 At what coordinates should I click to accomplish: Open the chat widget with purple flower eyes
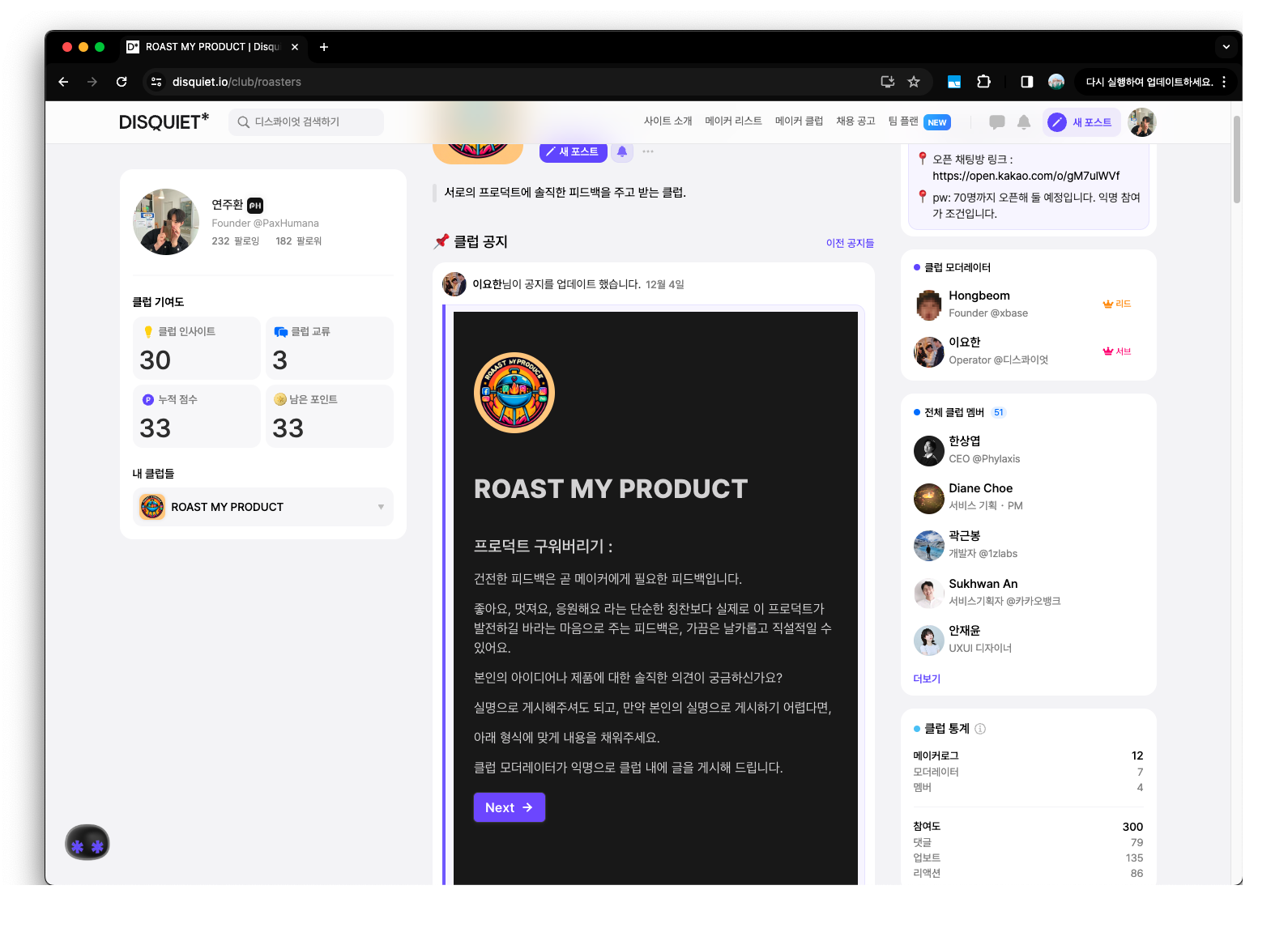(x=87, y=843)
